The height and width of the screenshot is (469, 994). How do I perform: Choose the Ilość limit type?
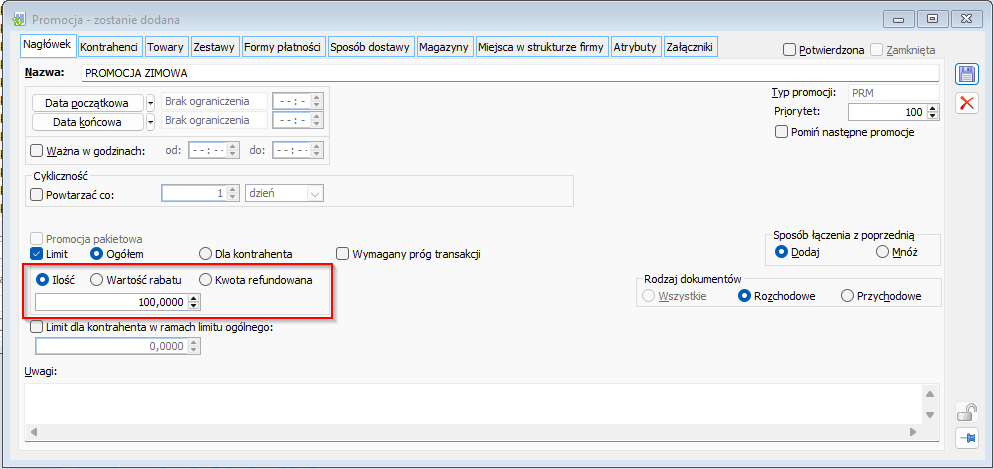coord(43,279)
